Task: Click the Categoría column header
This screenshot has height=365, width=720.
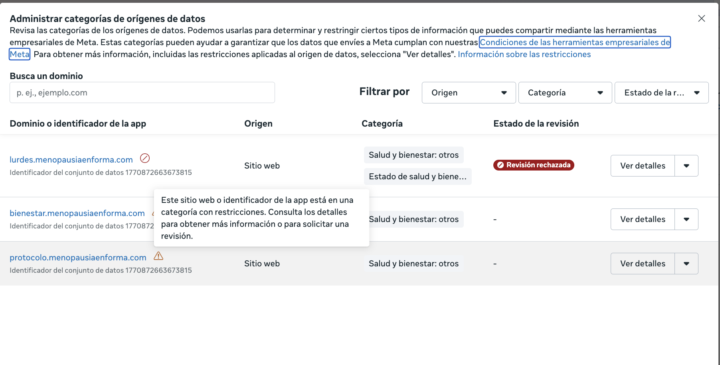Action: point(382,124)
